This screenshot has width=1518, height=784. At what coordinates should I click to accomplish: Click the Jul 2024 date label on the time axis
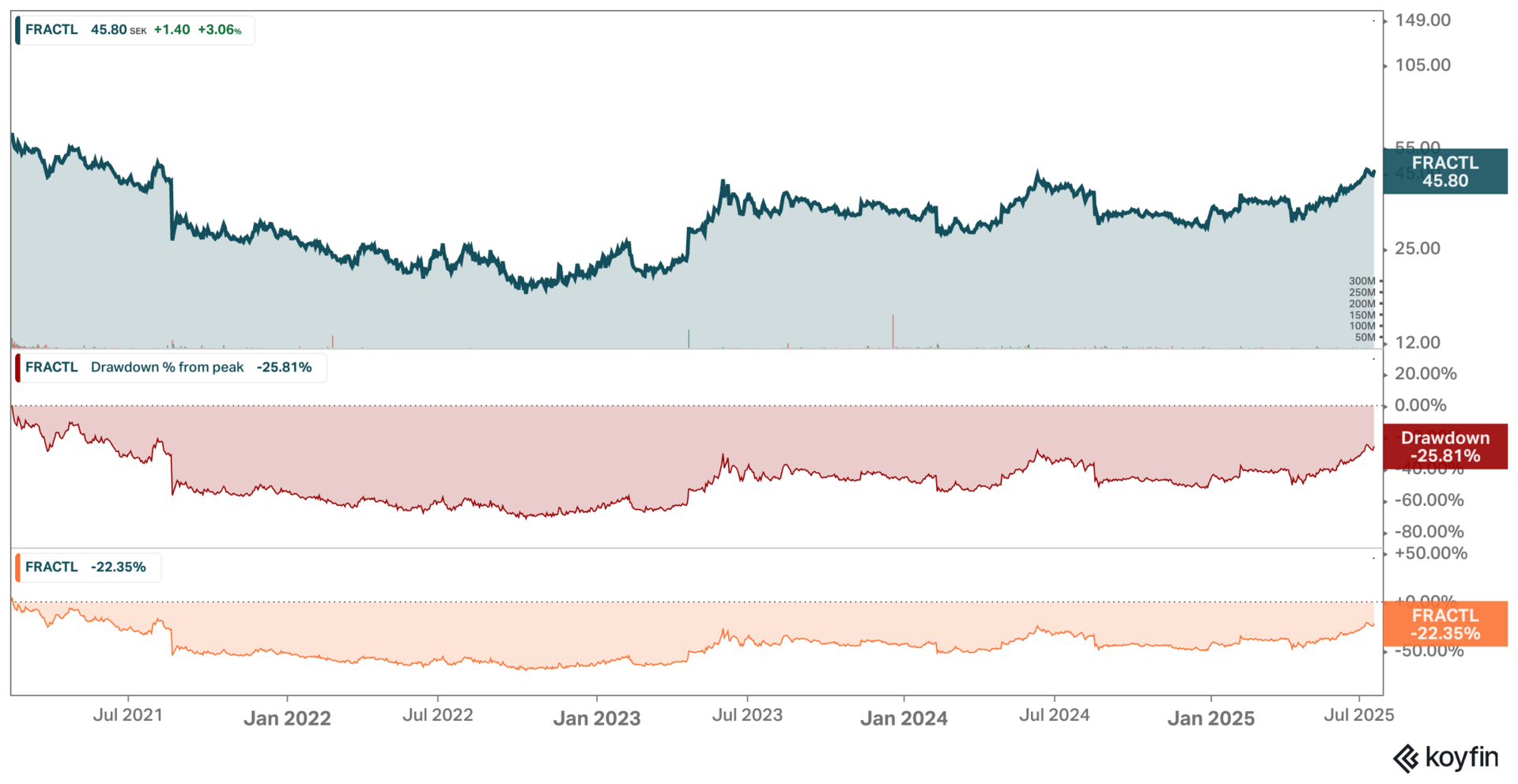coord(1054,715)
